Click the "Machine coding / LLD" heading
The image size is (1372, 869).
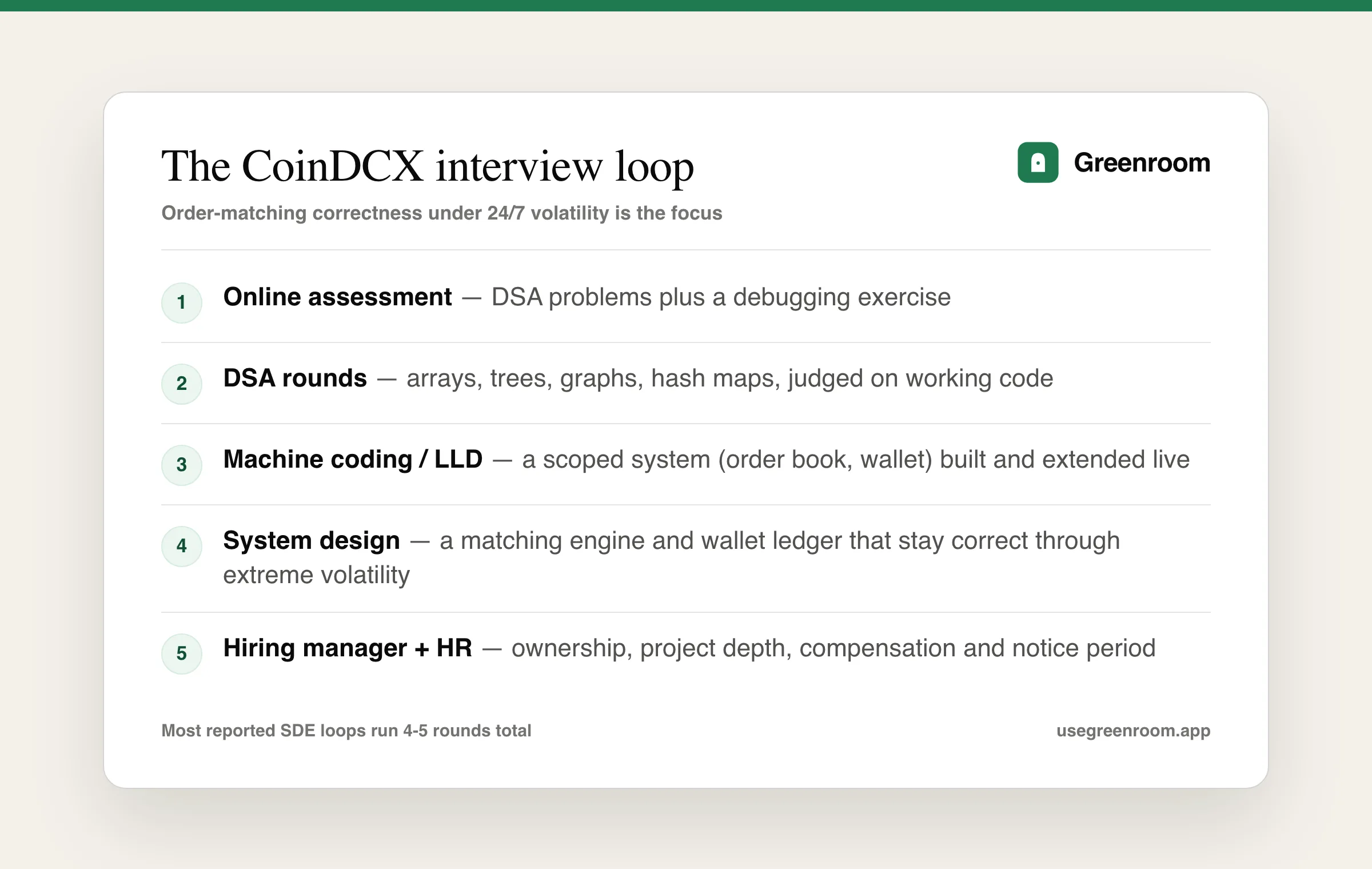pos(353,459)
